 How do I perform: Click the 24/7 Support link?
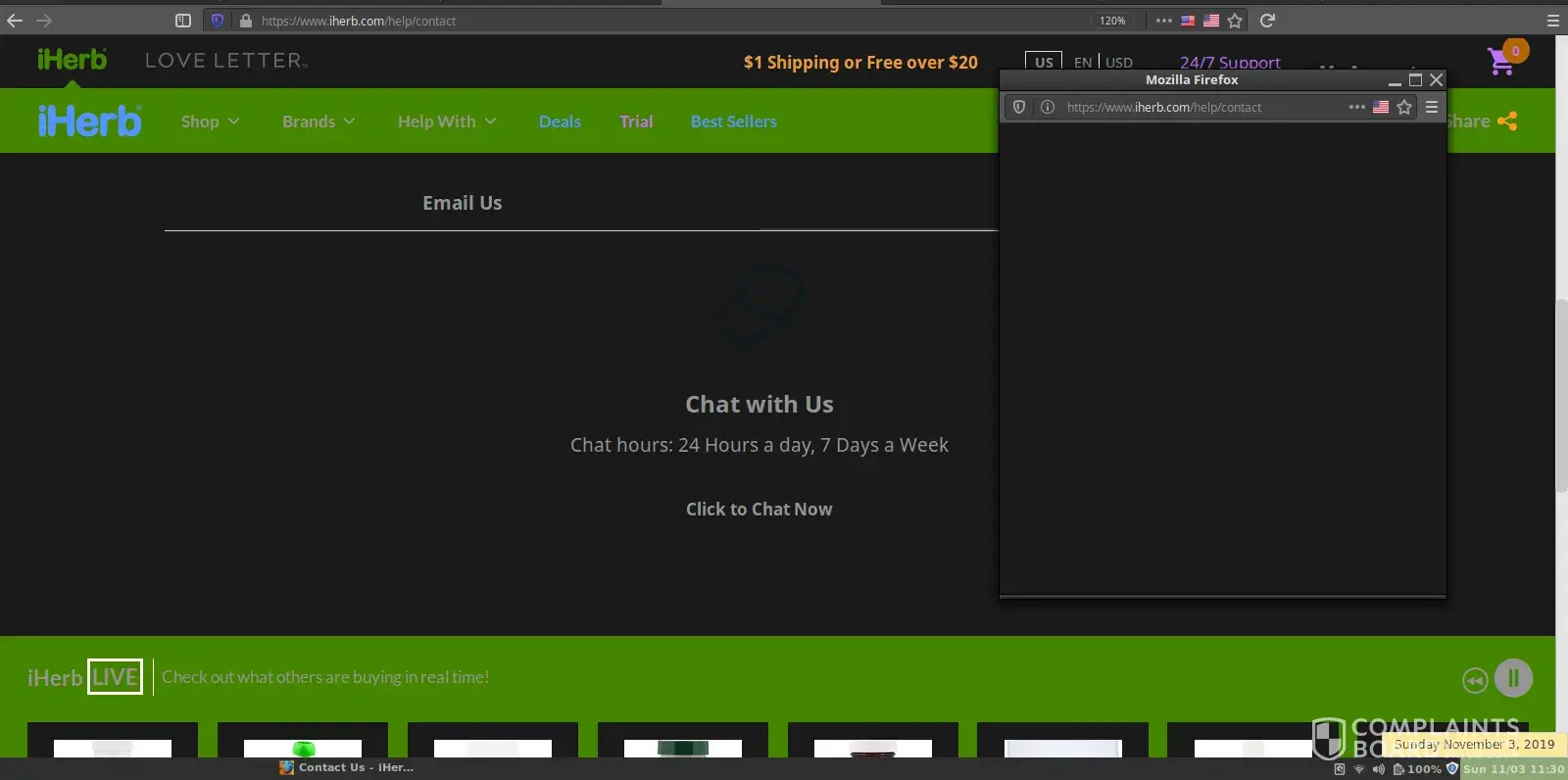[x=1230, y=63]
